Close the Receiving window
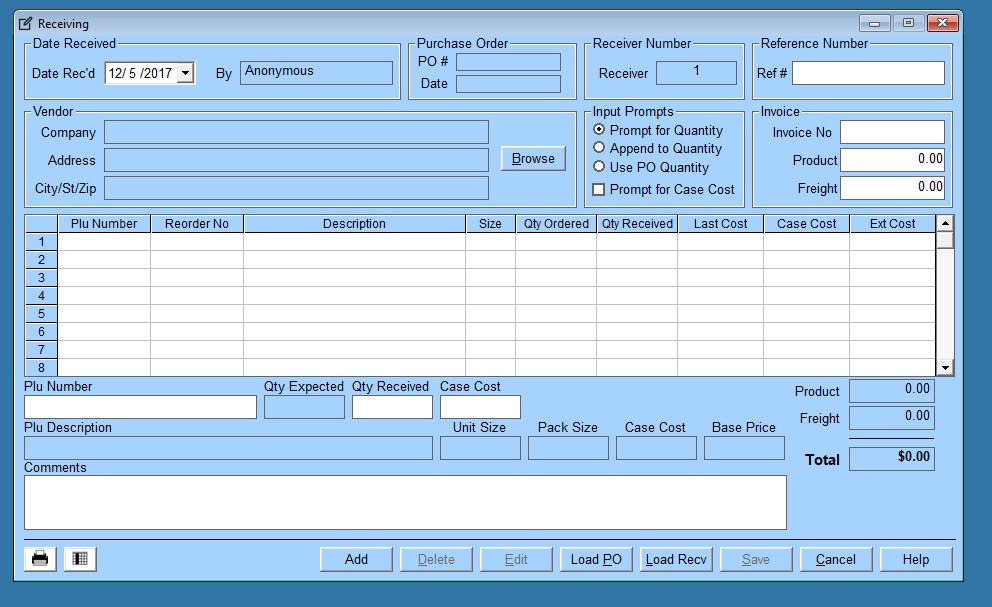This screenshot has height=607, width=992. (x=943, y=23)
